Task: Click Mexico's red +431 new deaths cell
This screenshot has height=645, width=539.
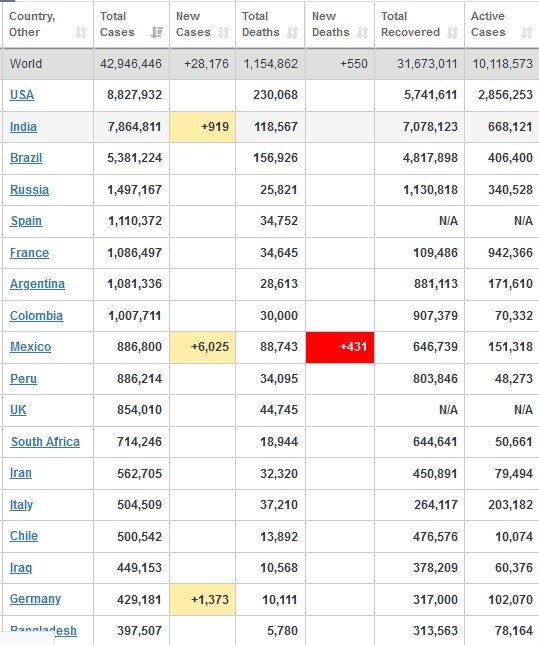Action: pyautogui.click(x=340, y=347)
